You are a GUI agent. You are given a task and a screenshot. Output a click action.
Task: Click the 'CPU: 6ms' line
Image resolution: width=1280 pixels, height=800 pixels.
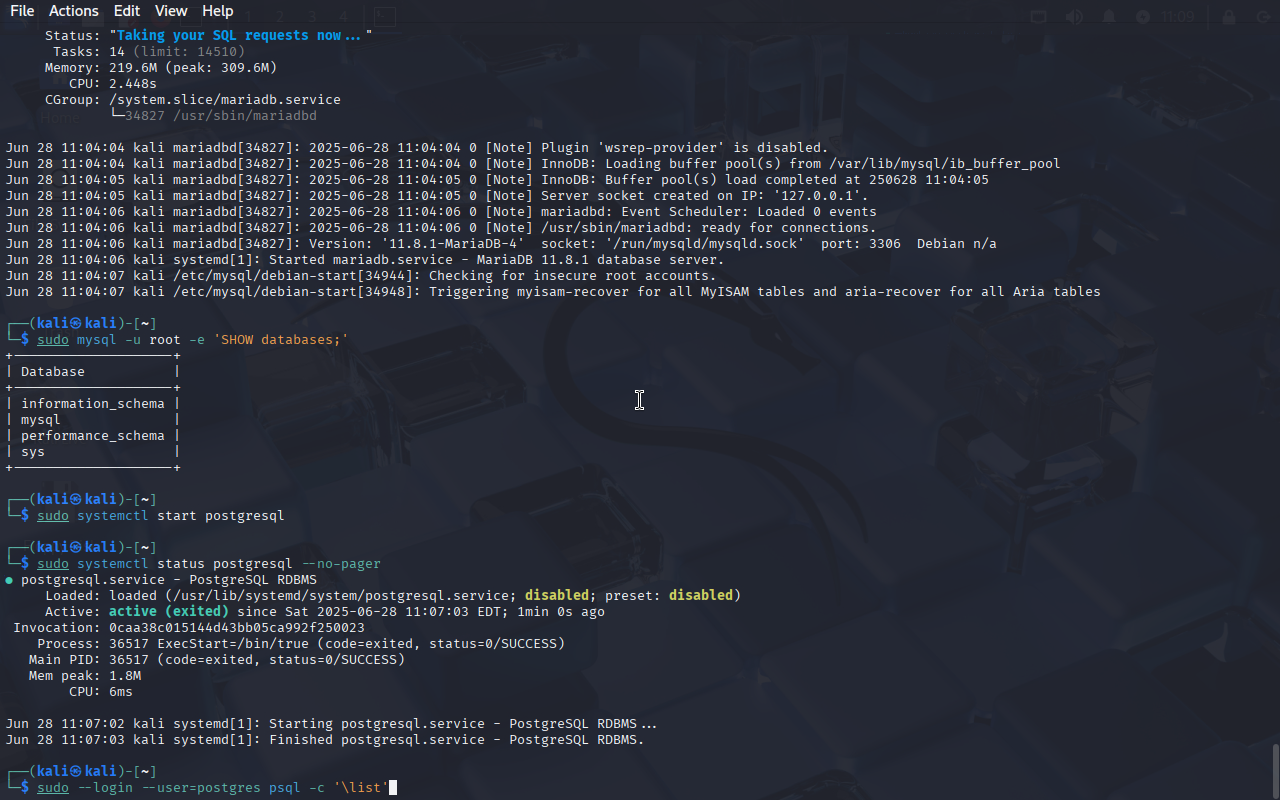(101, 692)
